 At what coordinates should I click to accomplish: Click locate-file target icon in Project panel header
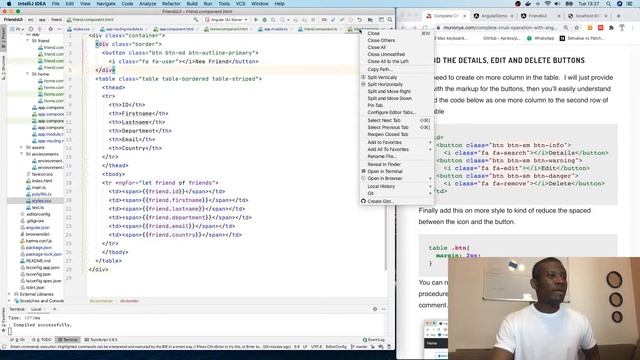pos(31,29)
